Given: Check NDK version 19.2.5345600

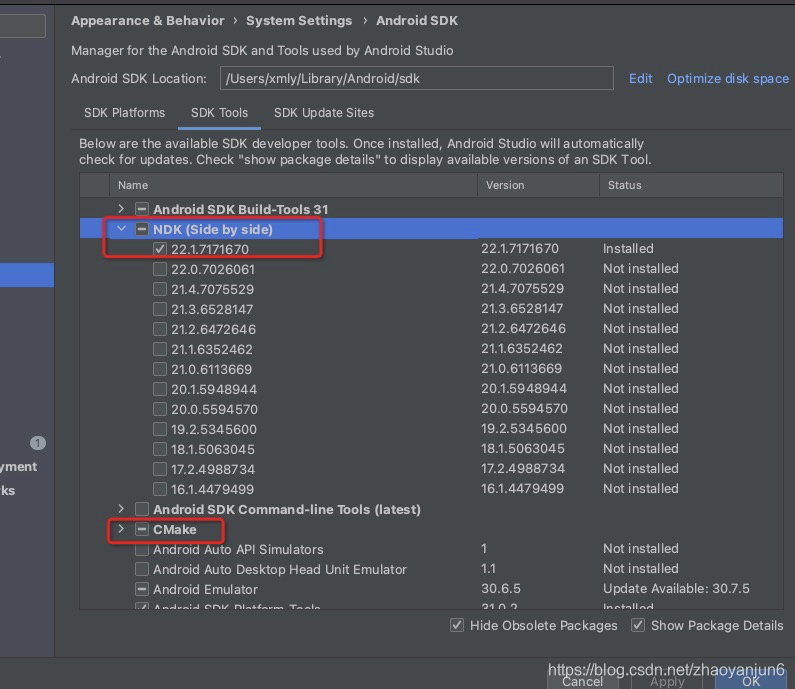Looking at the screenshot, I should 160,429.
